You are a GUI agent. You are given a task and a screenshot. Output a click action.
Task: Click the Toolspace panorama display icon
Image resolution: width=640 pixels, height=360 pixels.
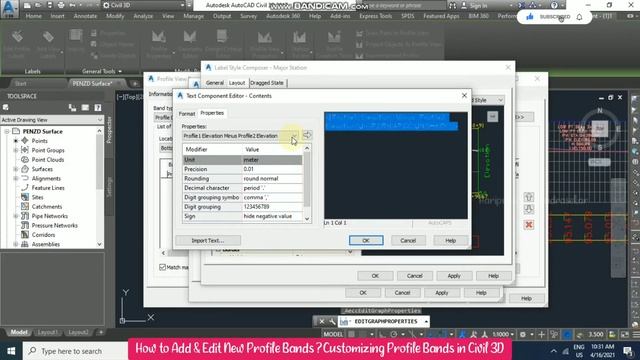click(x=85, y=107)
